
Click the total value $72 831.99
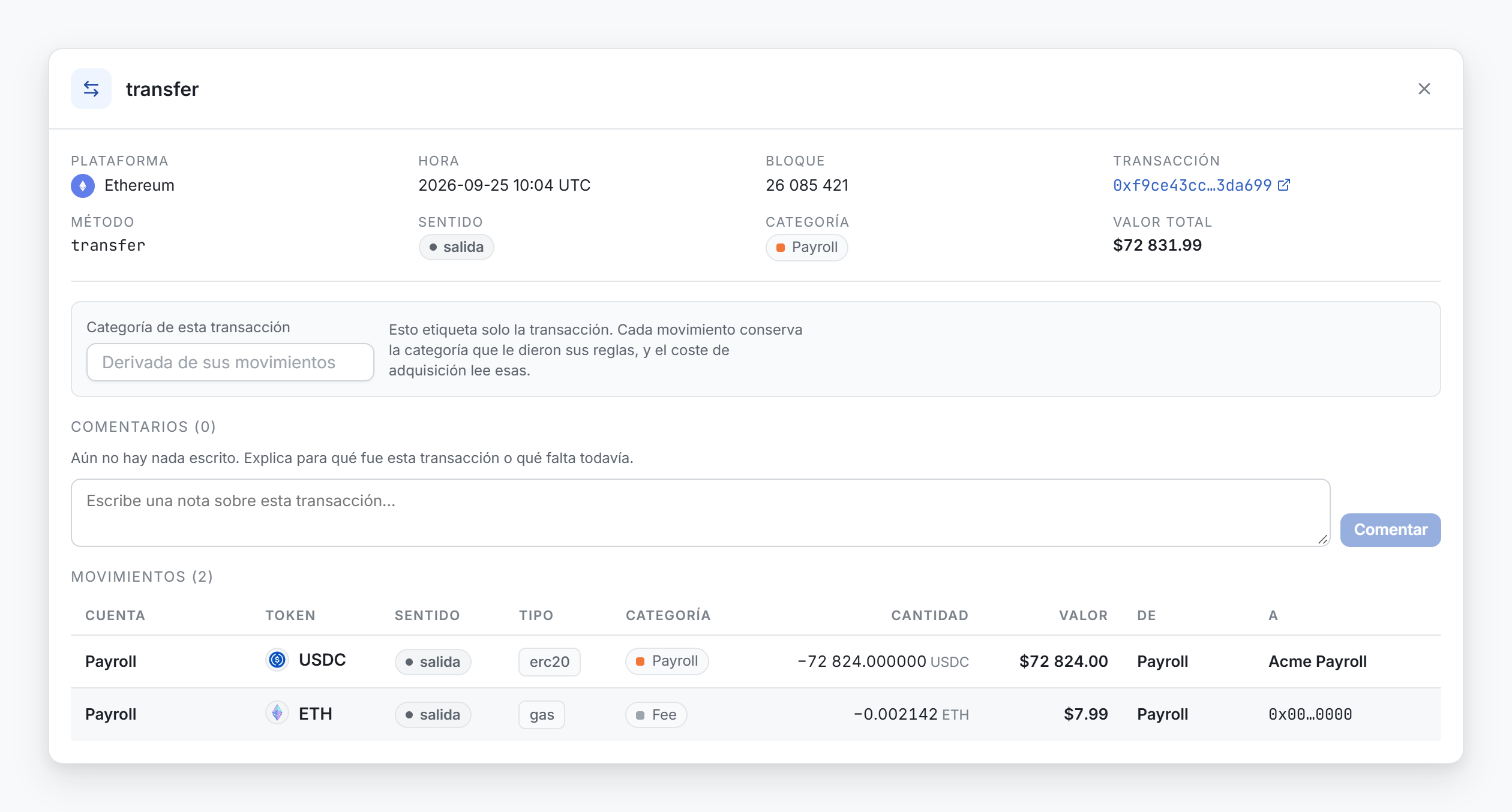click(1157, 245)
